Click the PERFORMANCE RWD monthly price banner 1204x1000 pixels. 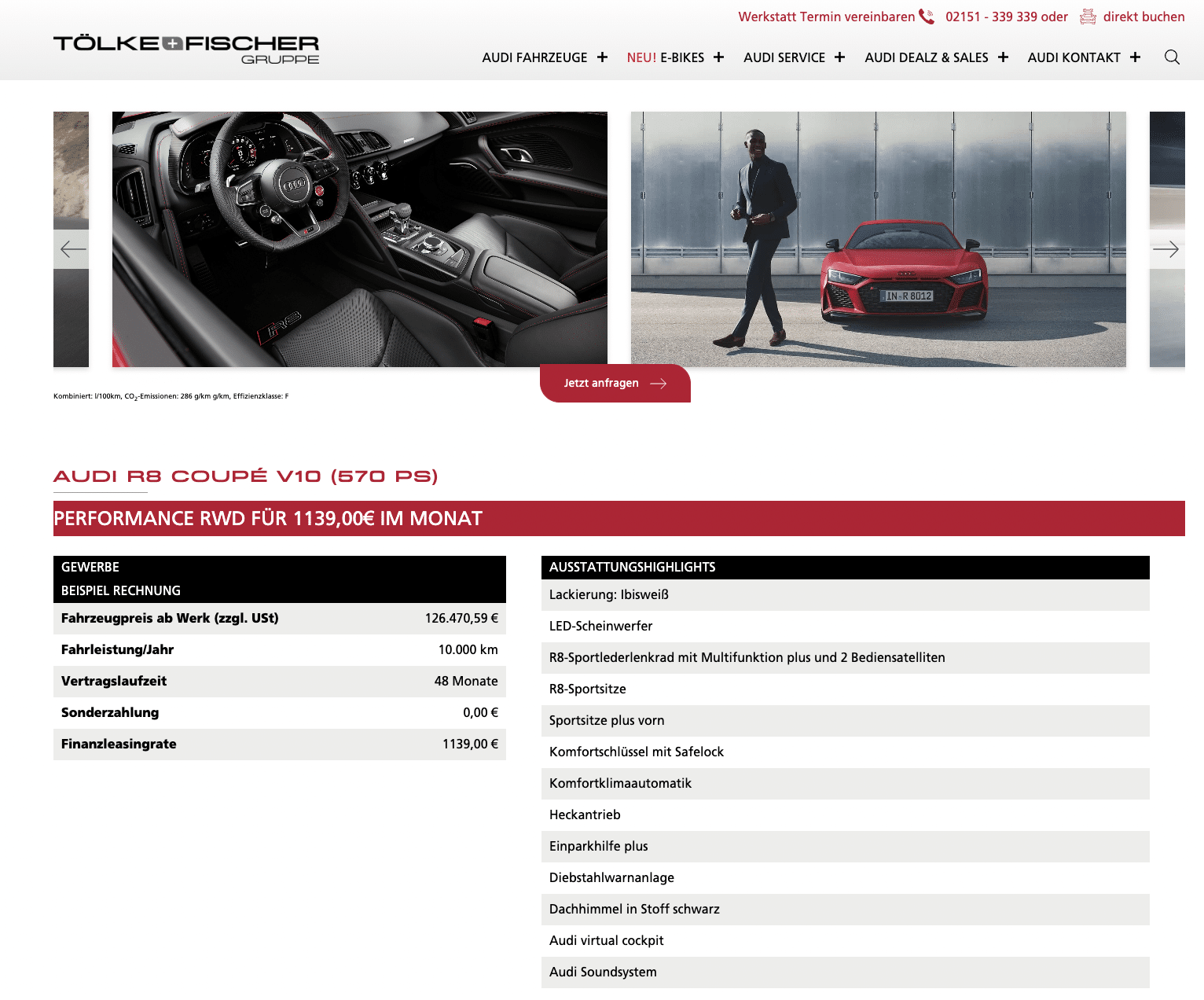coord(619,518)
